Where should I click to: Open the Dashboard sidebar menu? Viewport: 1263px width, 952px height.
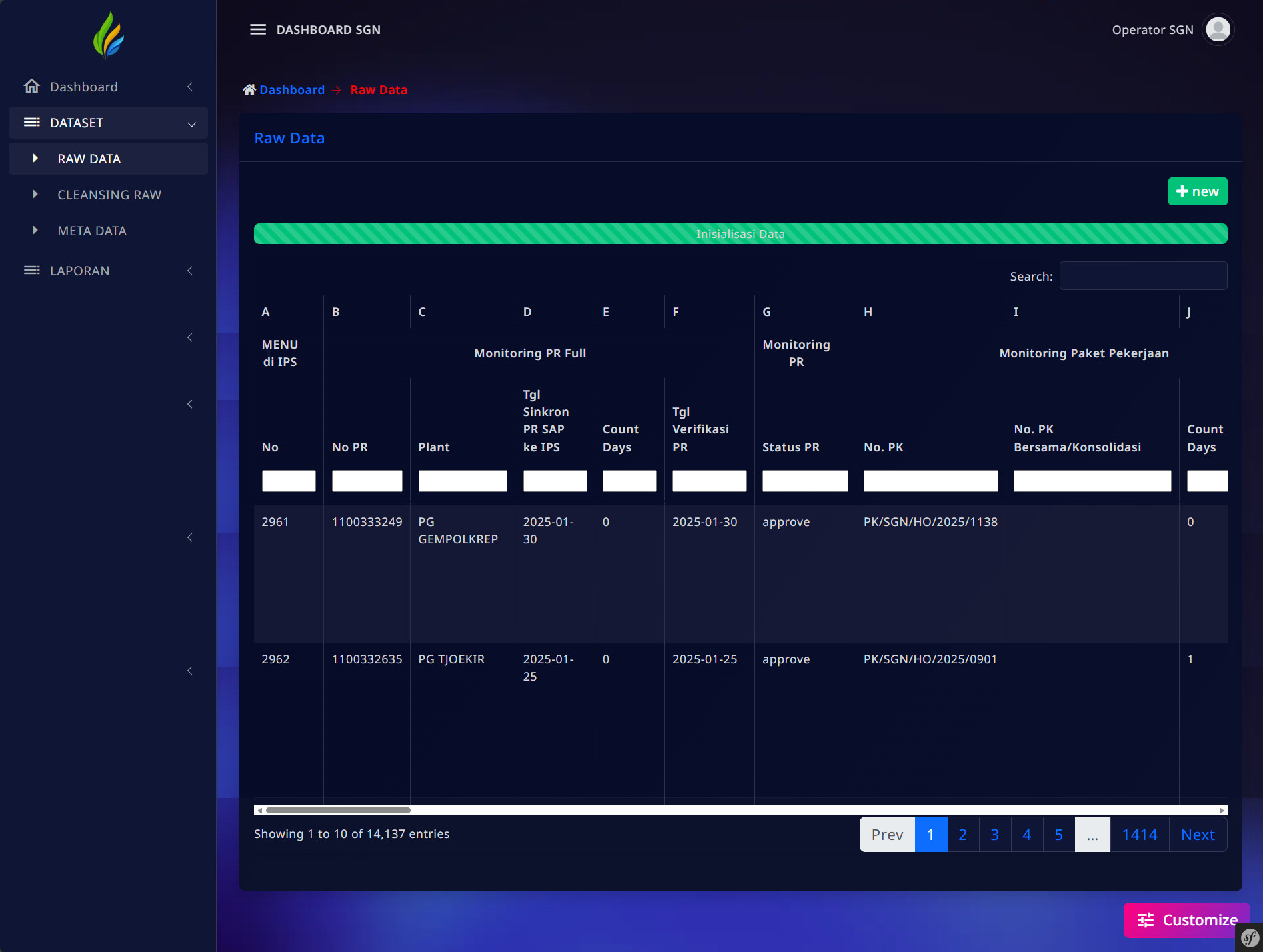(x=108, y=87)
